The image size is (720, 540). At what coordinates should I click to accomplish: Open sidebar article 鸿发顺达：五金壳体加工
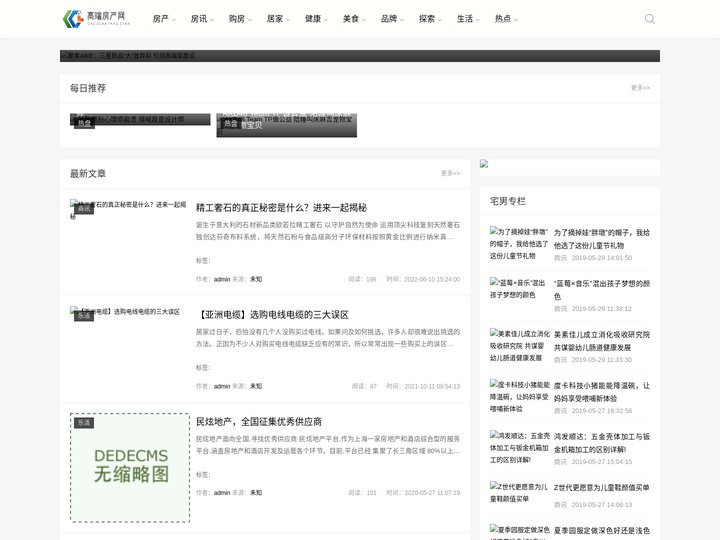tap(602, 443)
